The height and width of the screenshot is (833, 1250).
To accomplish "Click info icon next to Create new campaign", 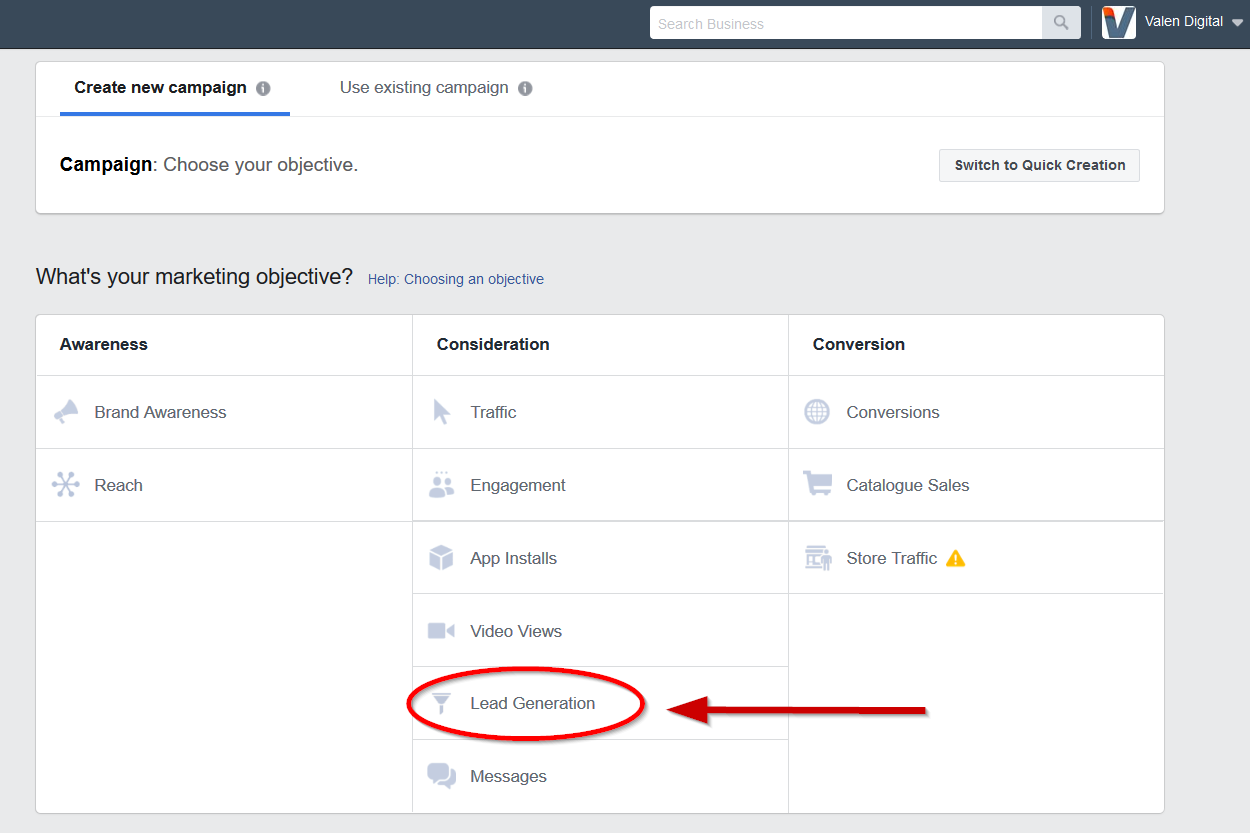I will (x=263, y=88).
